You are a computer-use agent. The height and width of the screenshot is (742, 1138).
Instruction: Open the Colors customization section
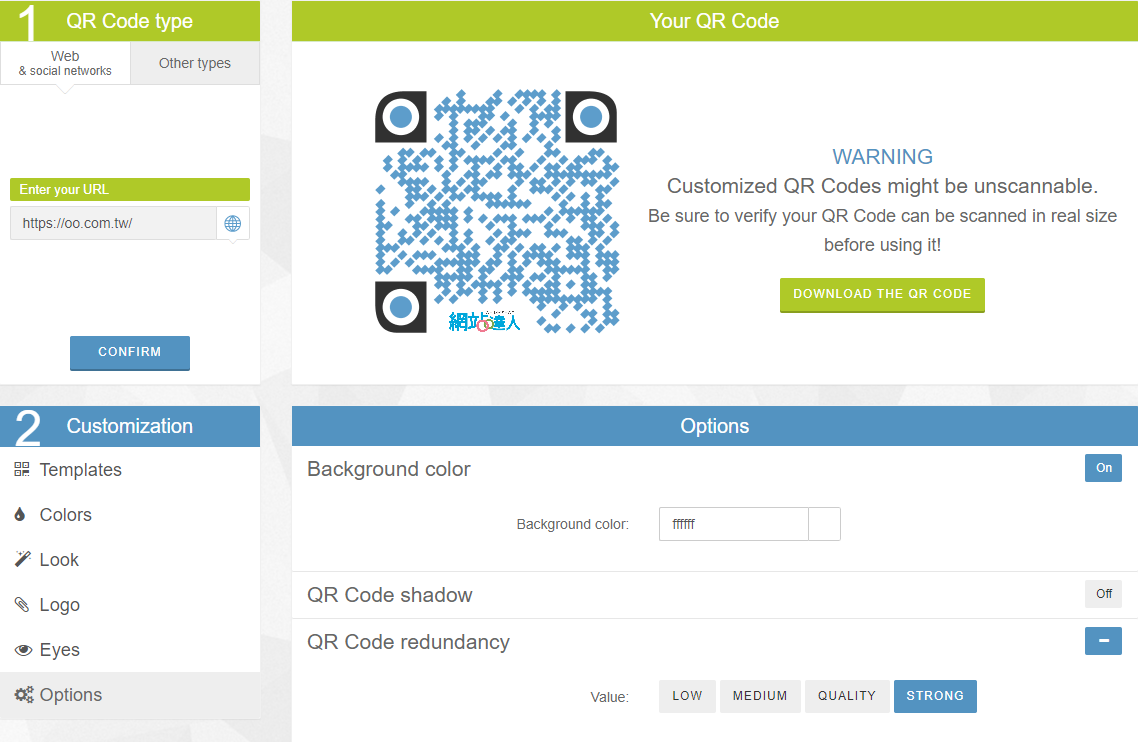pos(130,515)
